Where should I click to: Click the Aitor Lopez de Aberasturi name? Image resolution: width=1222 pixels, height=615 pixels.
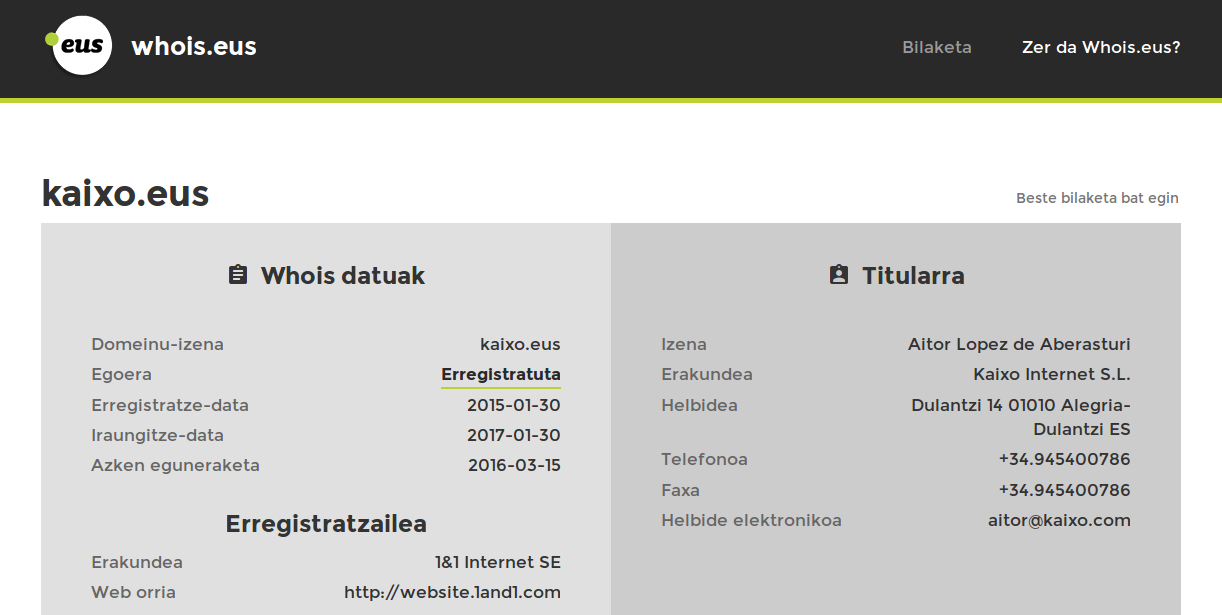click(1019, 344)
